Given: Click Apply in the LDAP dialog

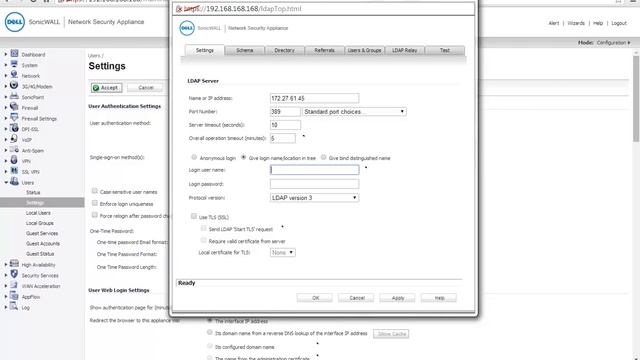Looking at the screenshot, I should [x=398, y=298].
